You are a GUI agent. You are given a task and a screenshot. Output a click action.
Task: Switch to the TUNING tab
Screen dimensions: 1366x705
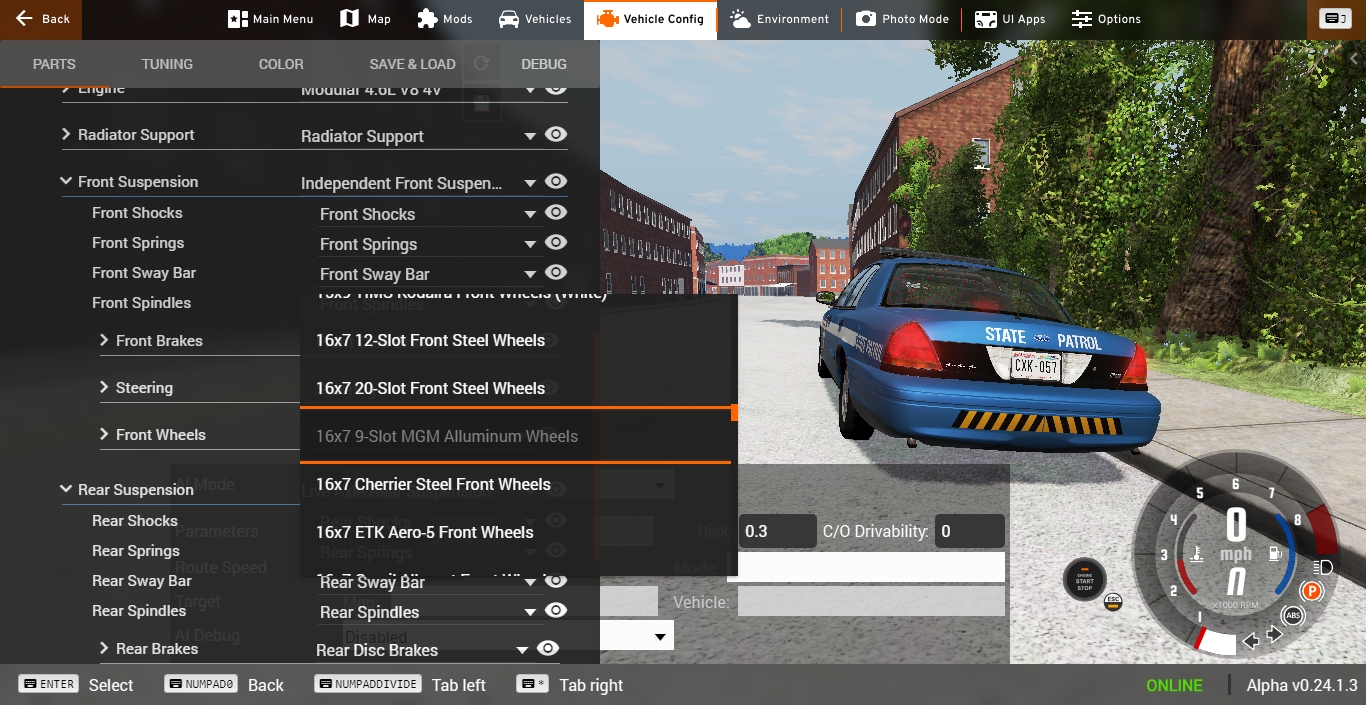(167, 64)
